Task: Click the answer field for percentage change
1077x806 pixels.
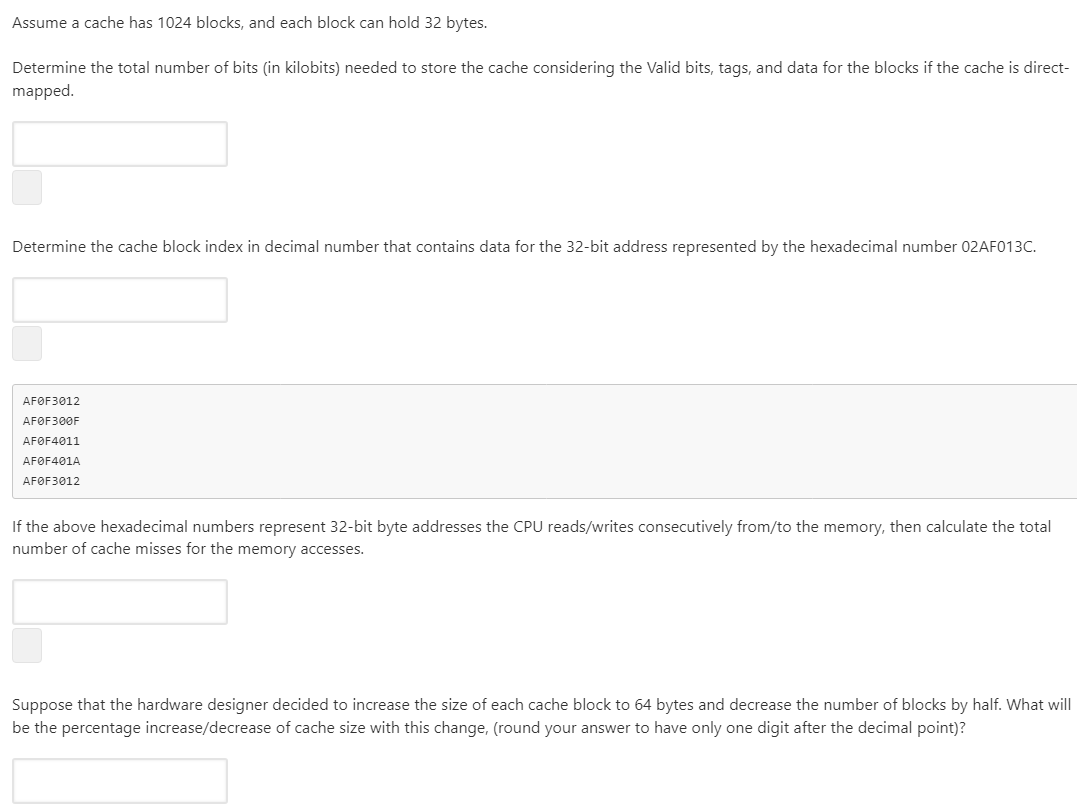Action: 119,780
